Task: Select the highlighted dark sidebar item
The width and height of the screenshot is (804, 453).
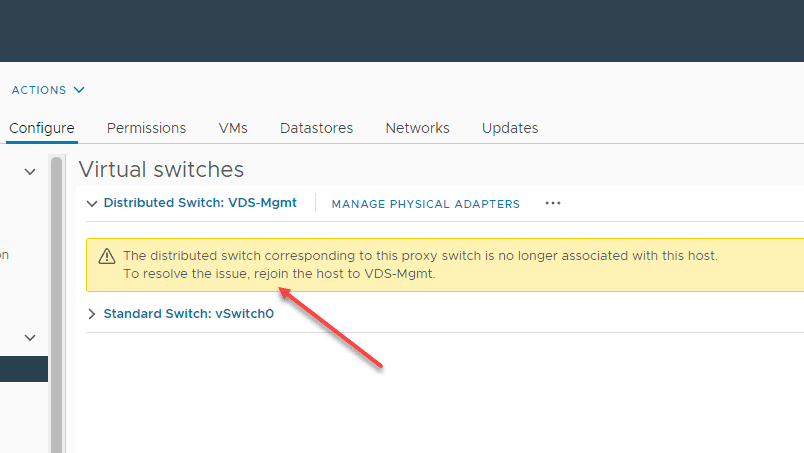Action: [23, 369]
